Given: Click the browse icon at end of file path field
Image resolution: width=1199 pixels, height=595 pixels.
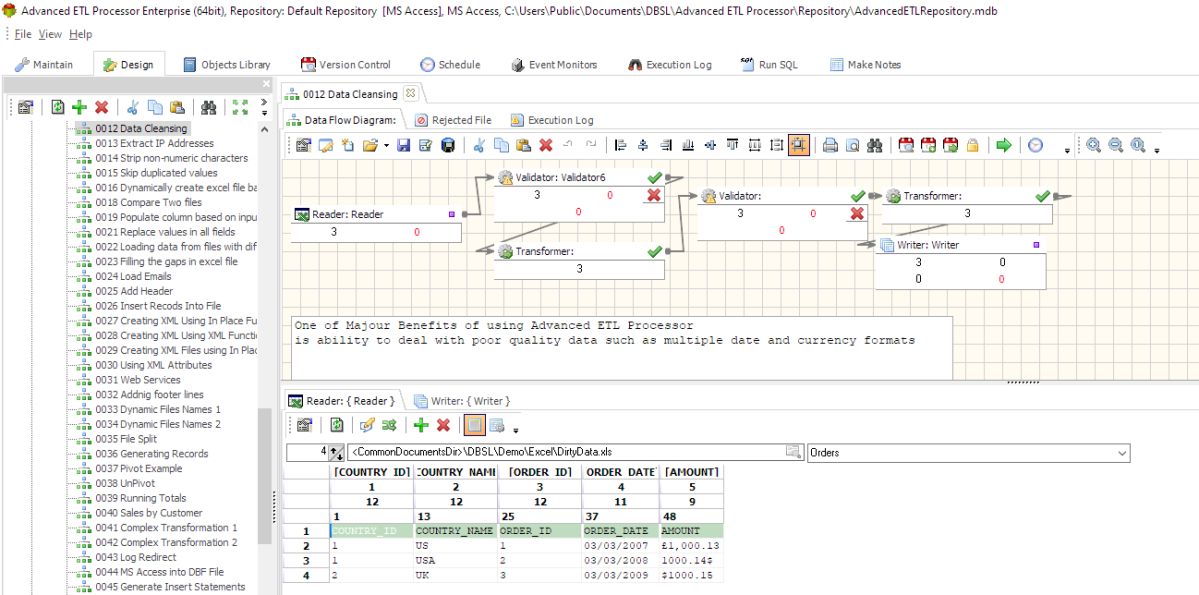Looking at the screenshot, I should pos(794,452).
